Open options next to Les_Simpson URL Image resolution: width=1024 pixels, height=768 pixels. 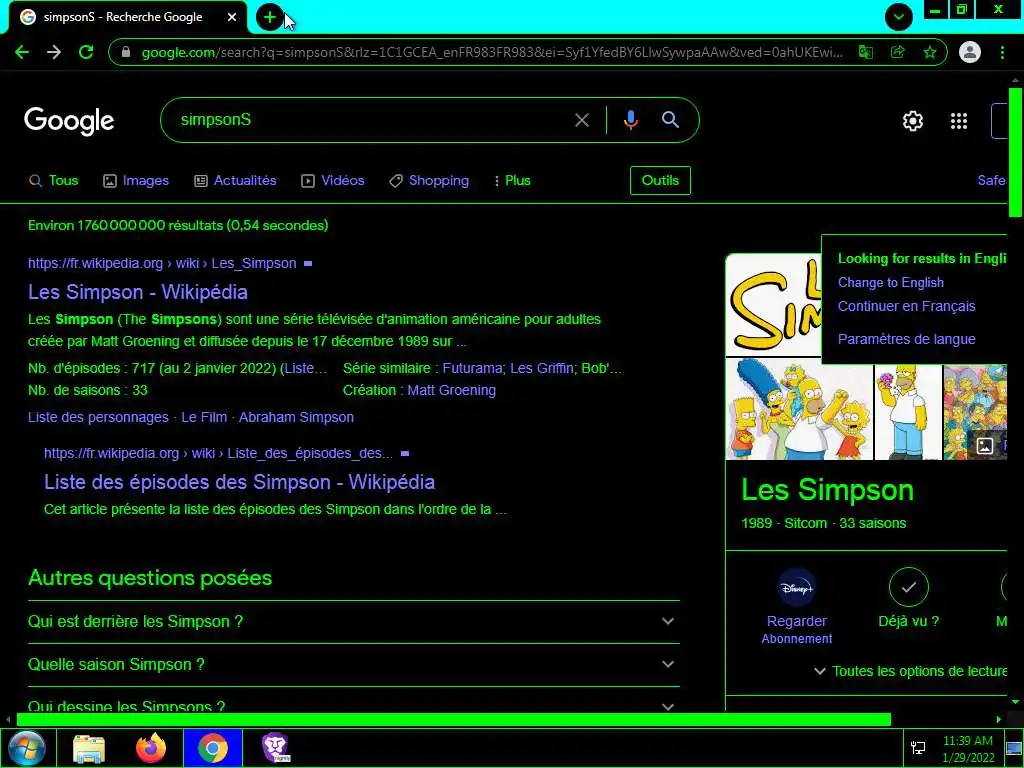click(308, 264)
